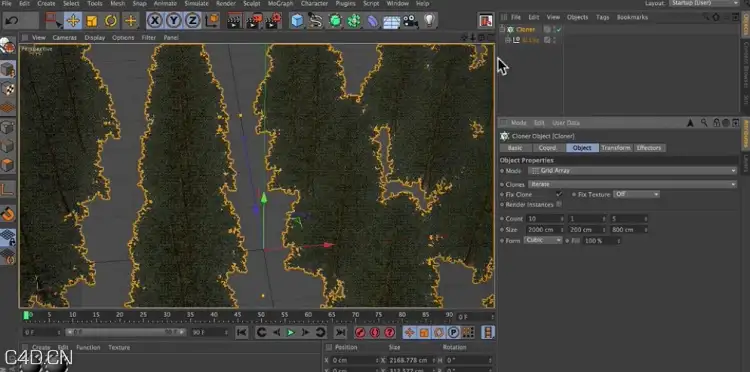Click the Size field showing 2000 cm

[x=545, y=230]
